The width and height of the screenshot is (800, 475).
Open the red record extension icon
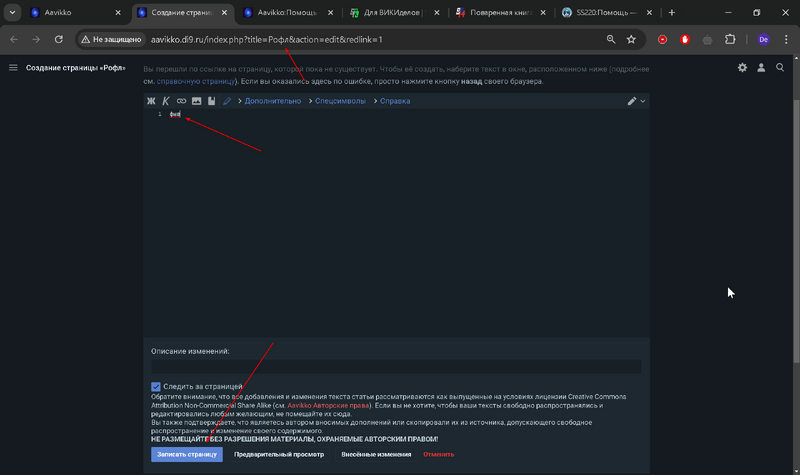pyautogui.click(x=662, y=39)
